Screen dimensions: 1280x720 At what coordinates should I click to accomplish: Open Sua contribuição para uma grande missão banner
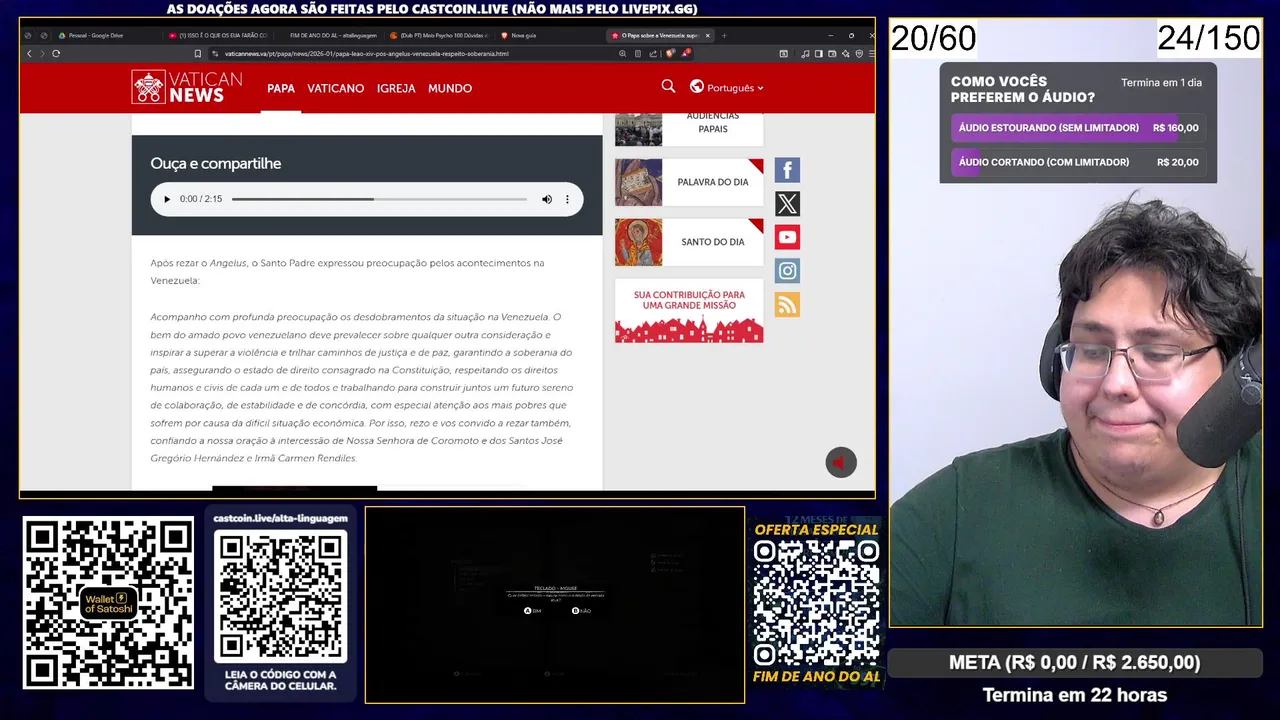point(689,311)
